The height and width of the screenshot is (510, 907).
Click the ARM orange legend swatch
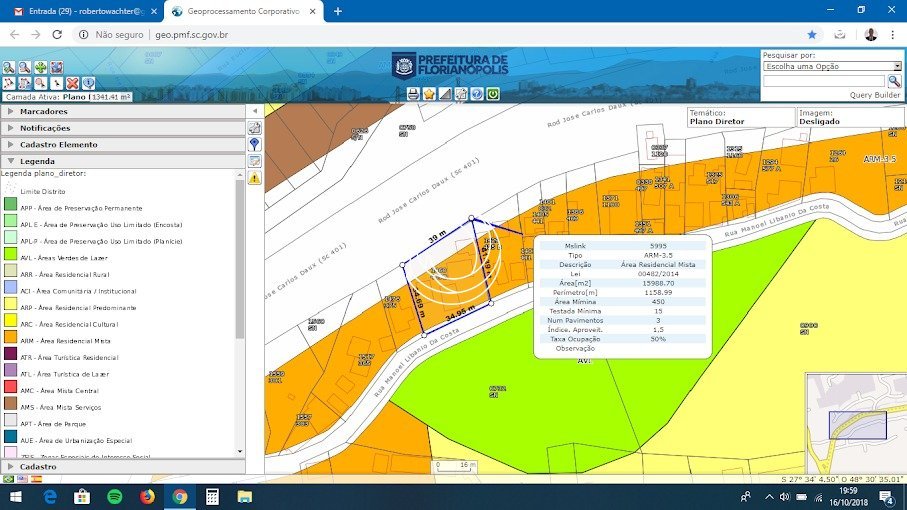(x=10, y=337)
